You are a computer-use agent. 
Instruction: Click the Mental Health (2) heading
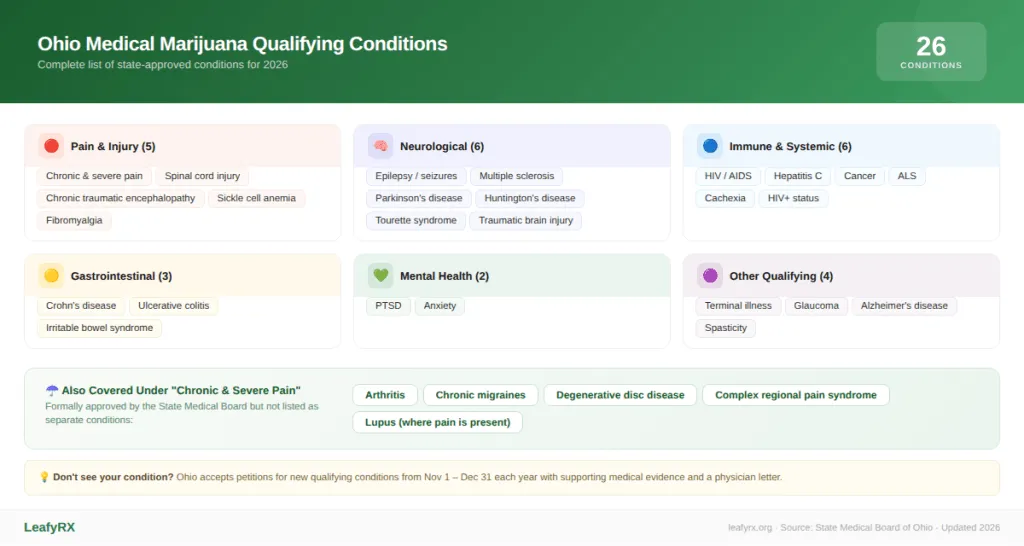444,276
